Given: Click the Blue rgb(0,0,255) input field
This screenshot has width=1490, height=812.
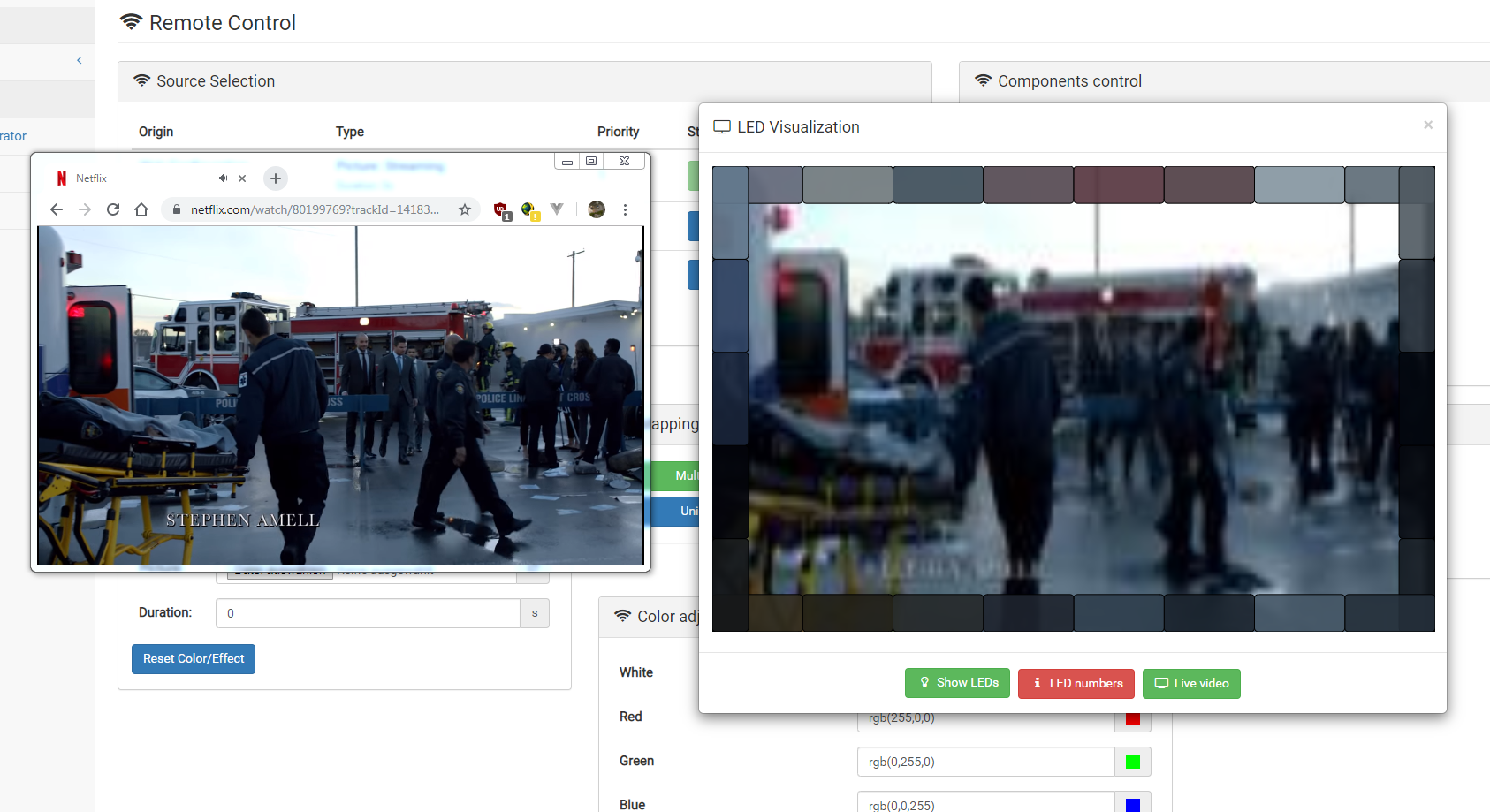Looking at the screenshot, I should click(x=985, y=802).
